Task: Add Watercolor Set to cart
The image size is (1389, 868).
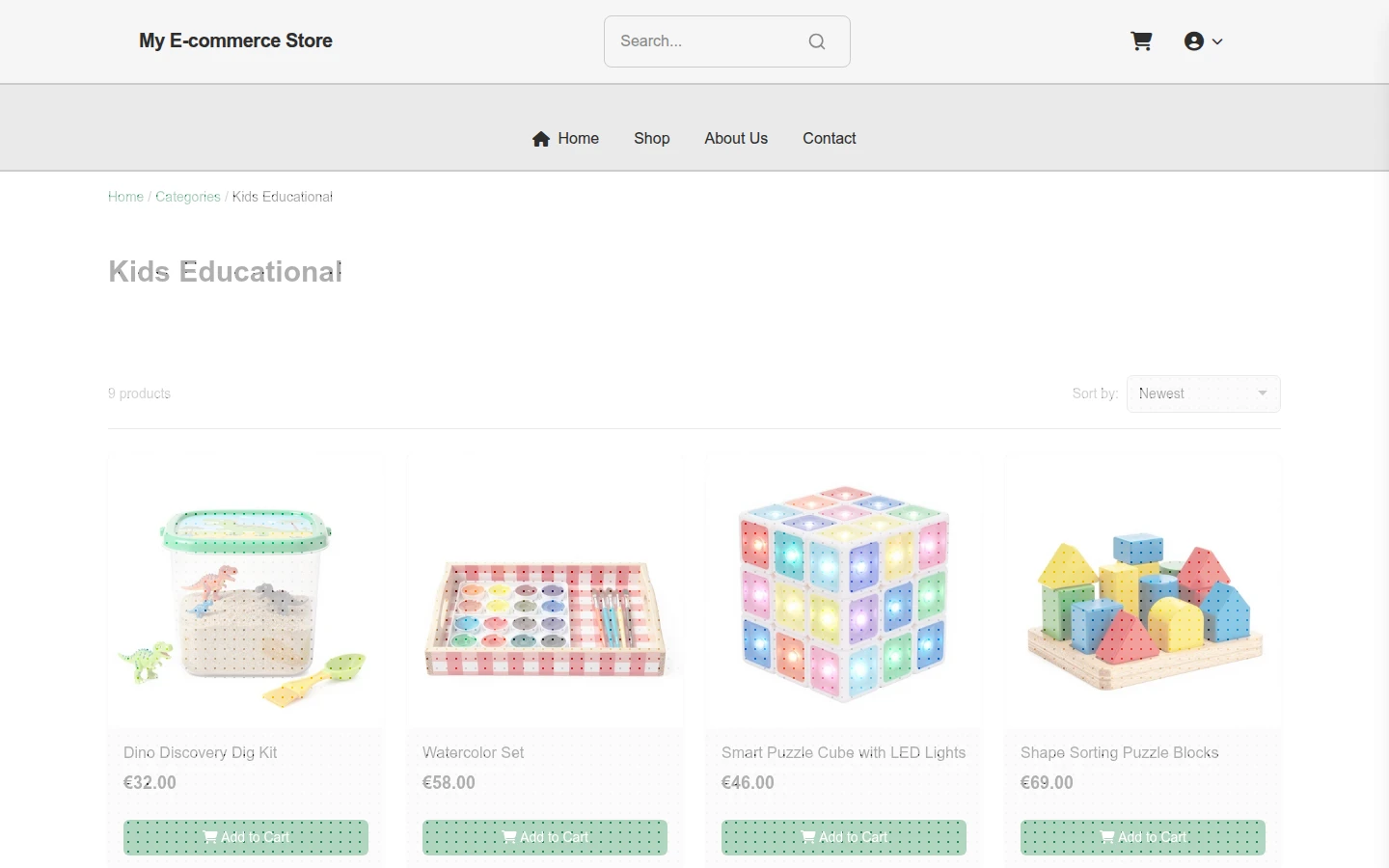Action: click(x=545, y=837)
